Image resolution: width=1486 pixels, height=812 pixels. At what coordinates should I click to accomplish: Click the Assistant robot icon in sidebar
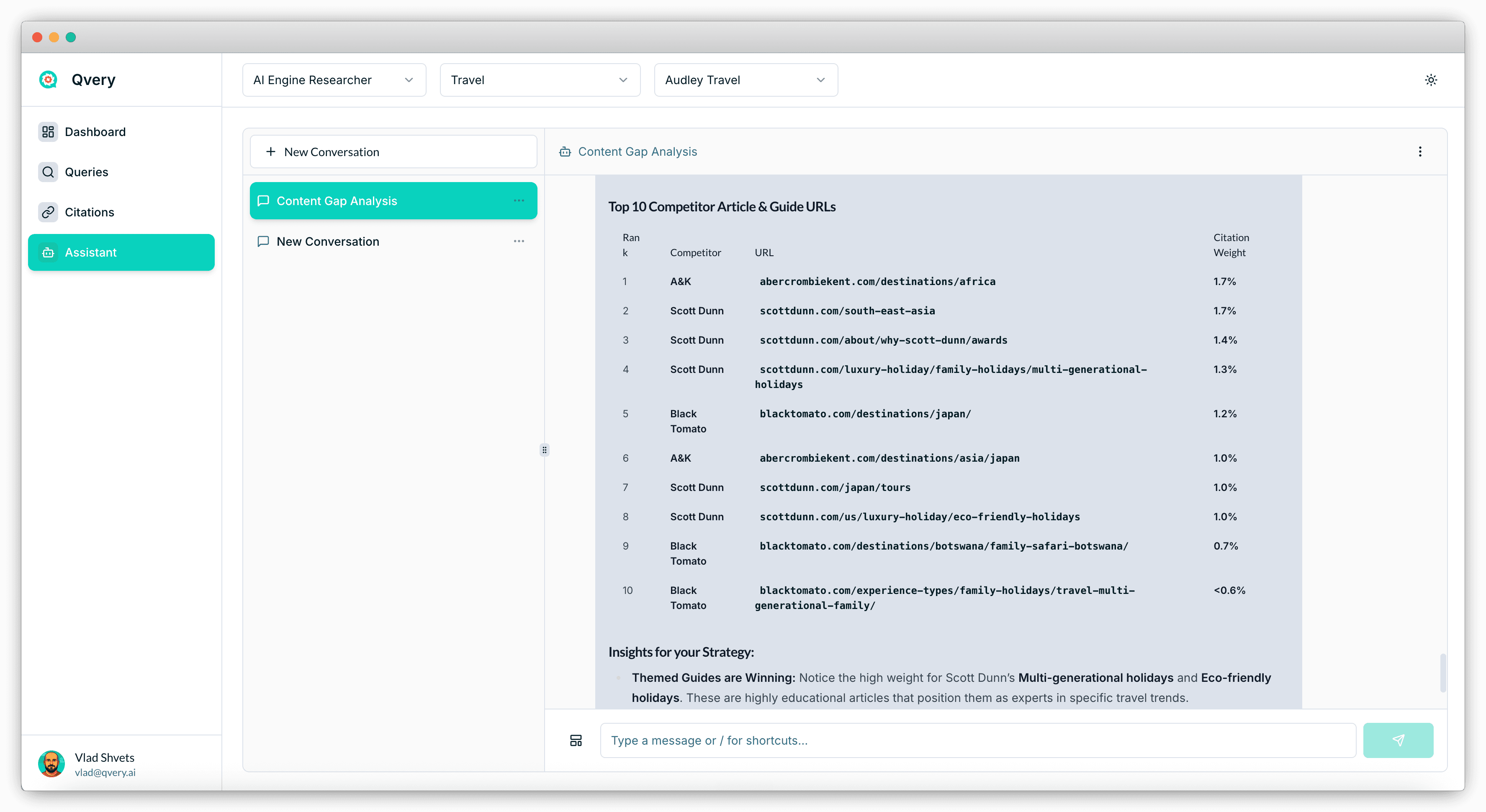click(48, 252)
